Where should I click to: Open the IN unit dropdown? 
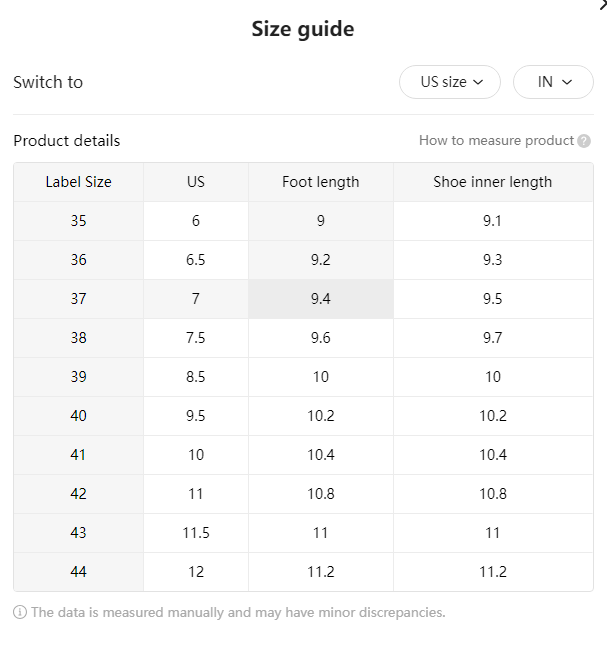553,82
